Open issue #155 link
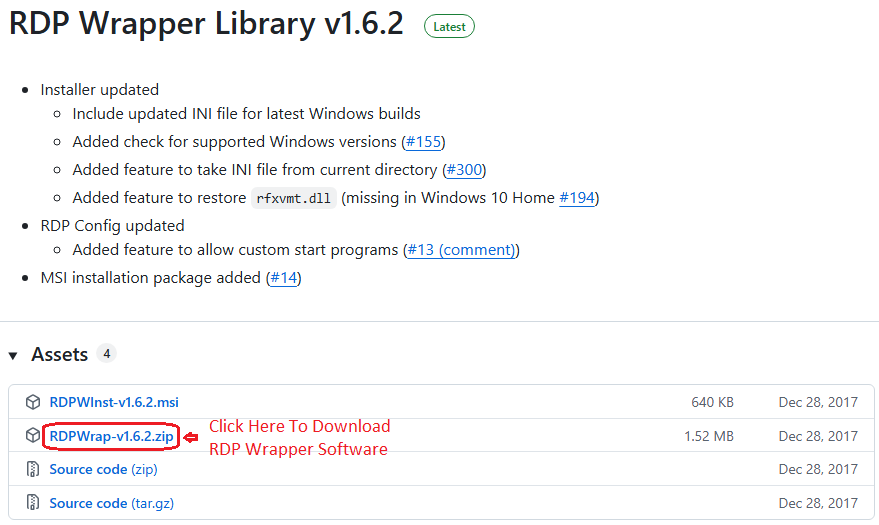Image resolution: width=879 pixels, height=525 pixels. pos(423,142)
